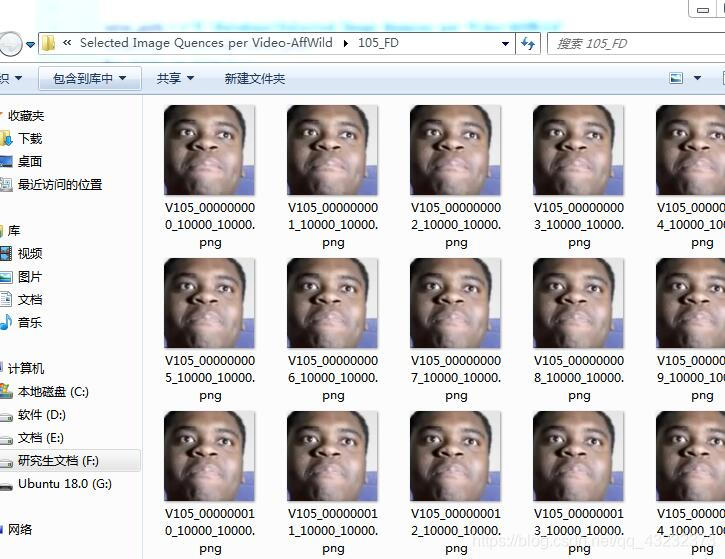Open 桌面 in navigation pane

pos(30,161)
